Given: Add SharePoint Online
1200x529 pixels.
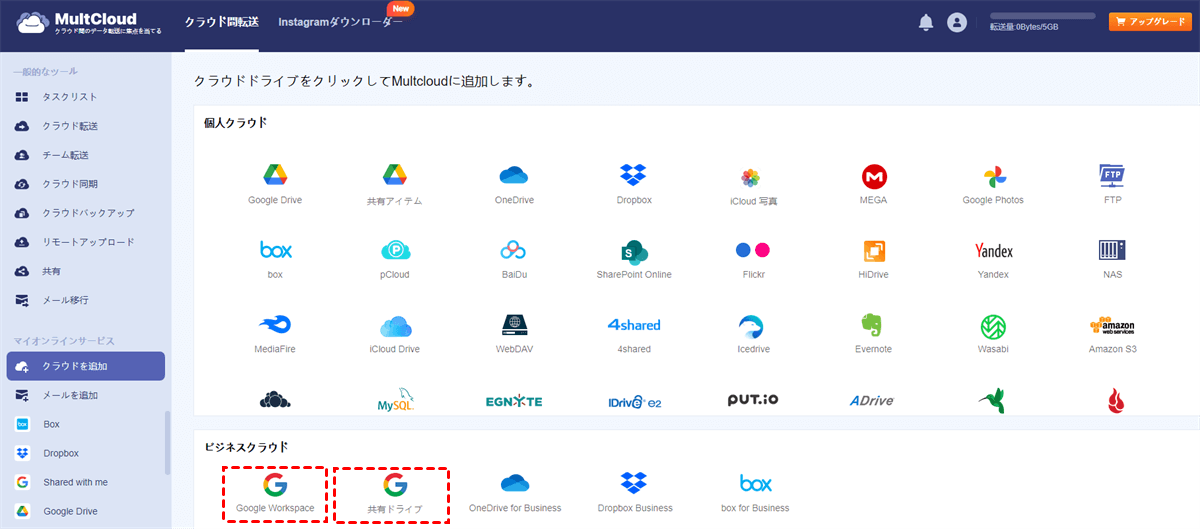Looking at the screenshot, I should (x=634, y=259).
